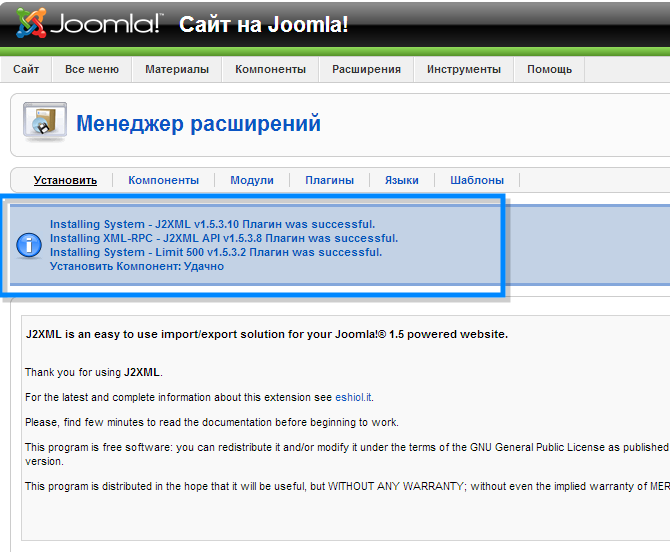Click the Установить Компонент: Удачно message
Screen dimensions: 670x552
(137, 266)
